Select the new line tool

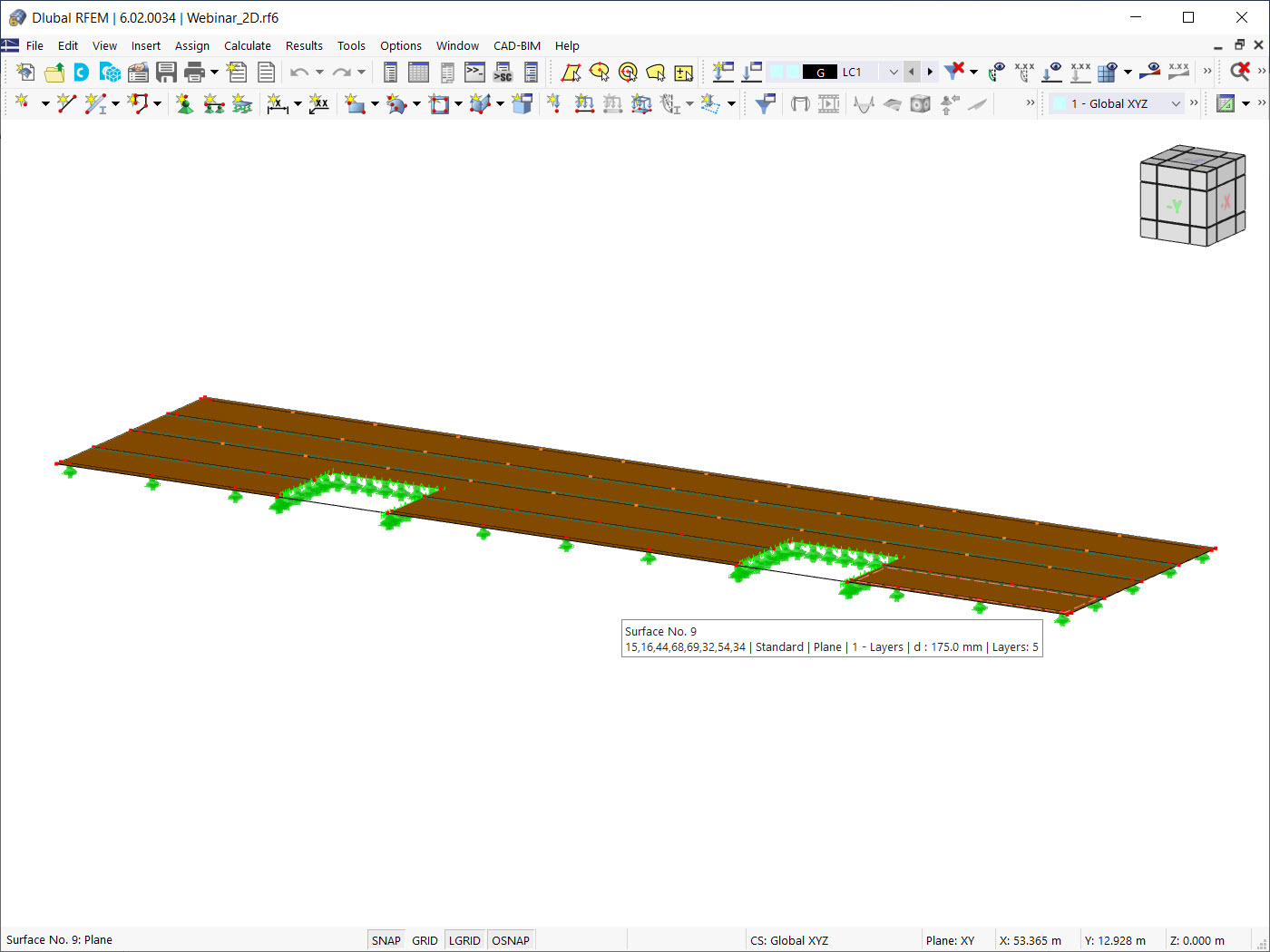point(66,104)
